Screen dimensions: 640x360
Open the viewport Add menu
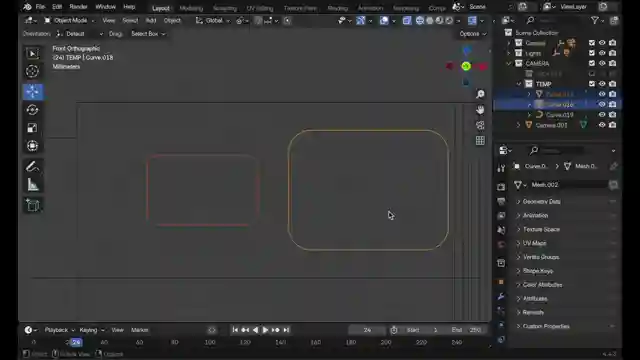point(151,20)
